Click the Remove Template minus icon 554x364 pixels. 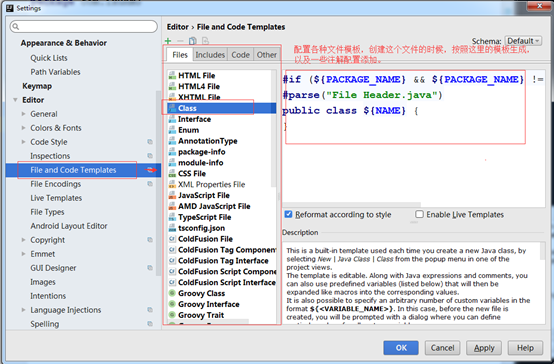click(x=180, y=41)
